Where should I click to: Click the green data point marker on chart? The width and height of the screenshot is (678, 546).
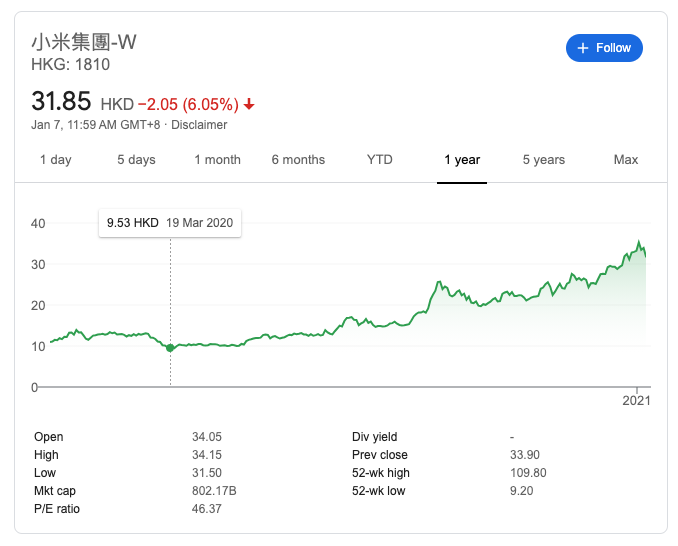tap(170, 348)
